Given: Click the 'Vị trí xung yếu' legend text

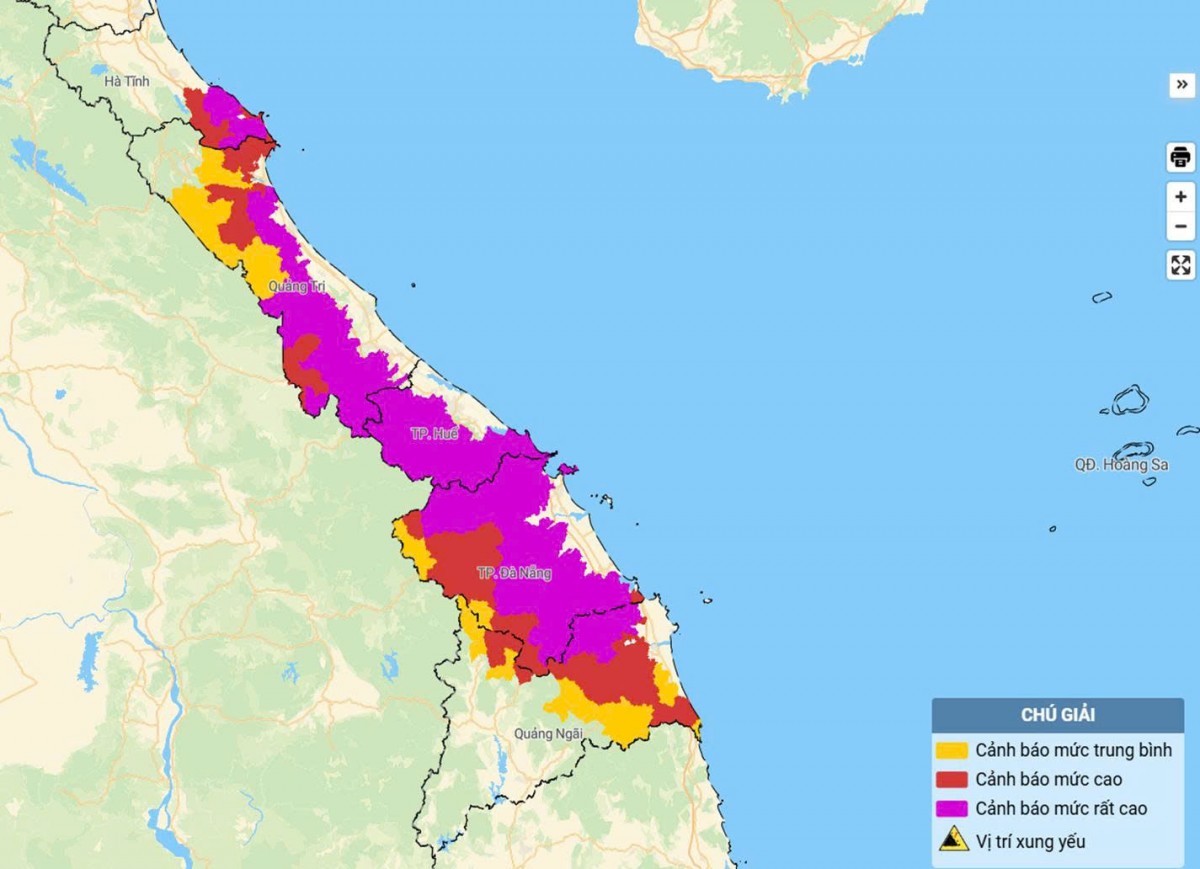Looking at the screenshot, I should pos(1030,841).
